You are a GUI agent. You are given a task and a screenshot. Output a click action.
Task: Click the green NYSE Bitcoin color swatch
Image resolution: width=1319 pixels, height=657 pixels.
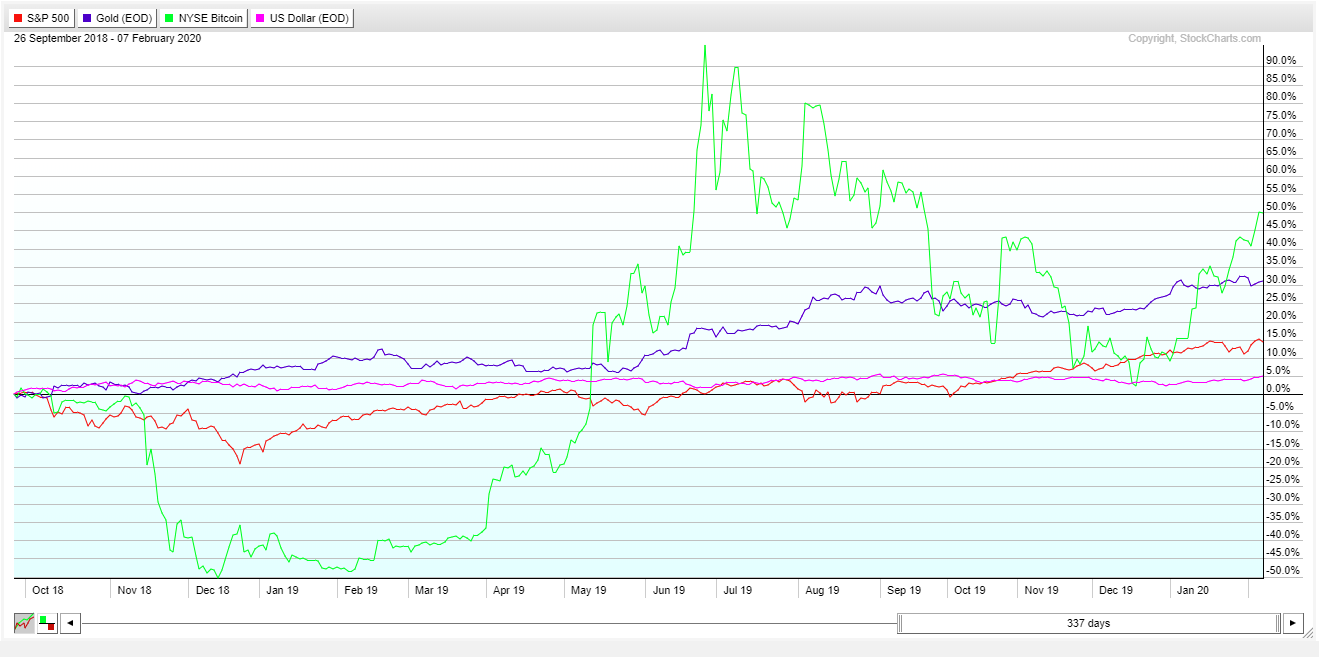tap(169, 18)
